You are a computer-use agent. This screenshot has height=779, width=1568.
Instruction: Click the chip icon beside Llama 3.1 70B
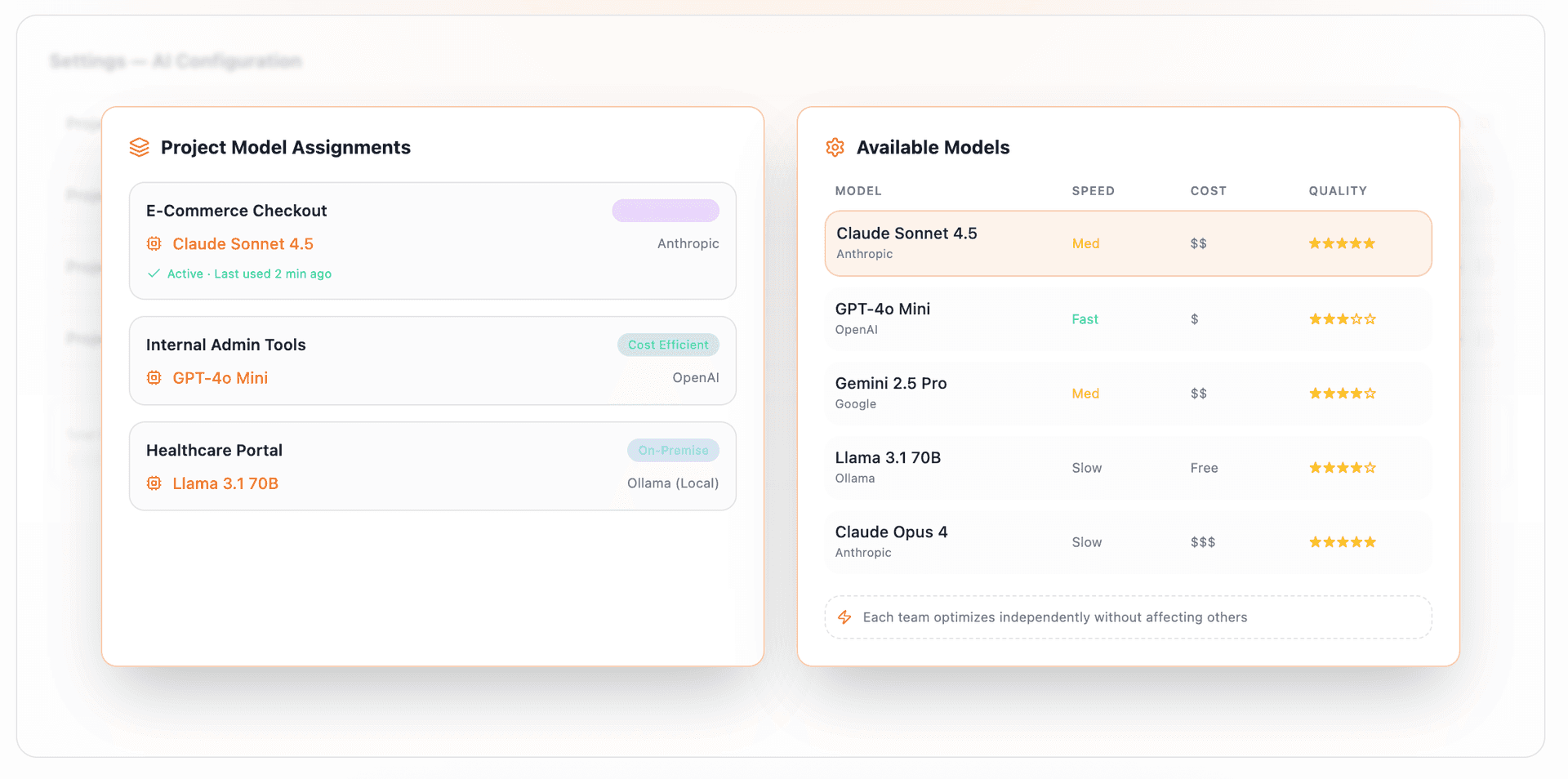pos(154,483)
